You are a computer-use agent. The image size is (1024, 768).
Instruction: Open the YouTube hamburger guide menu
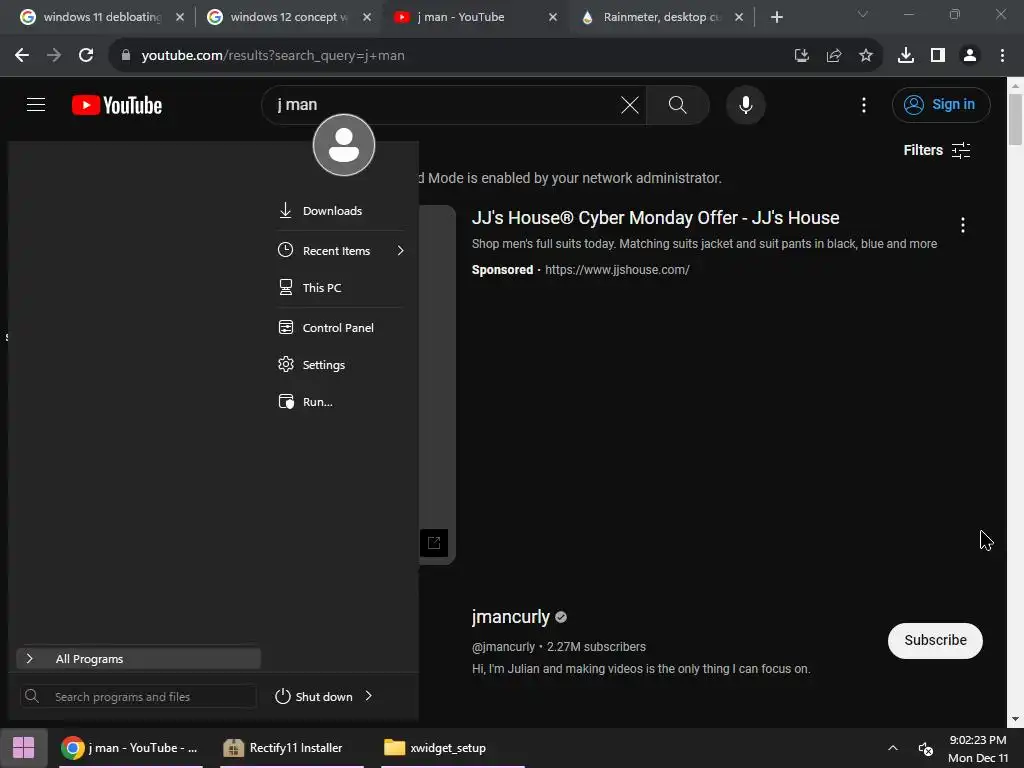[x=36, y=104]
